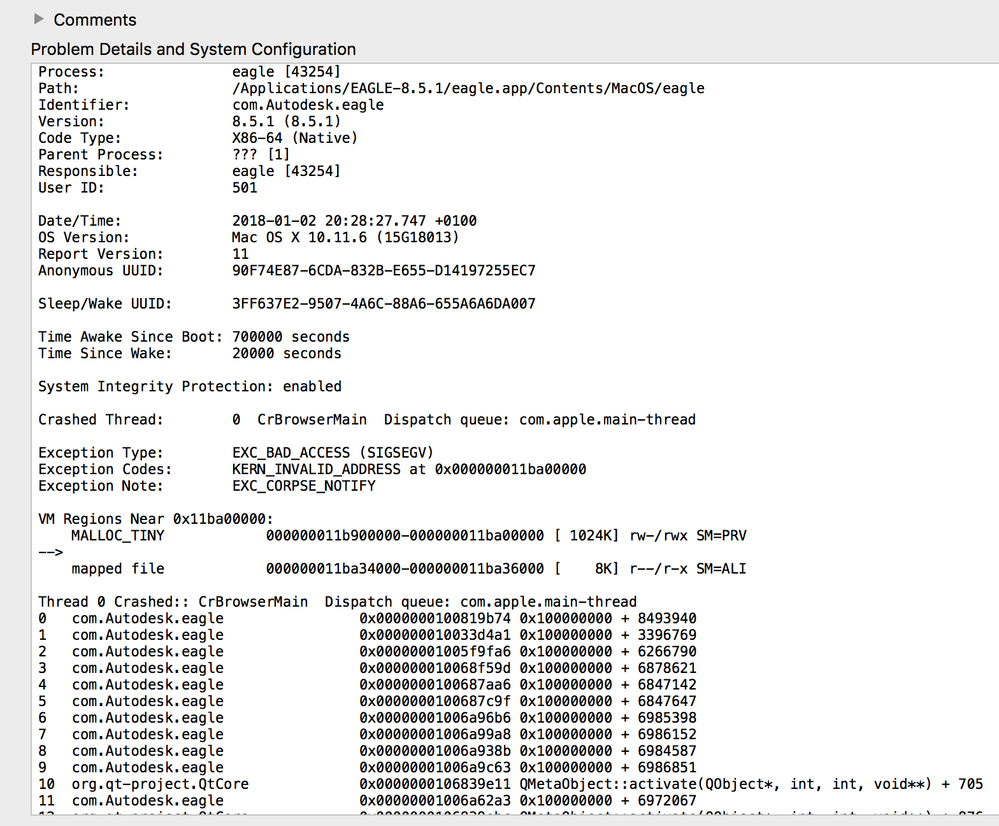Click the "MALLOC_TINY" region name
The width and height of the screenshot is (999, 826).
tap(118, 535)
